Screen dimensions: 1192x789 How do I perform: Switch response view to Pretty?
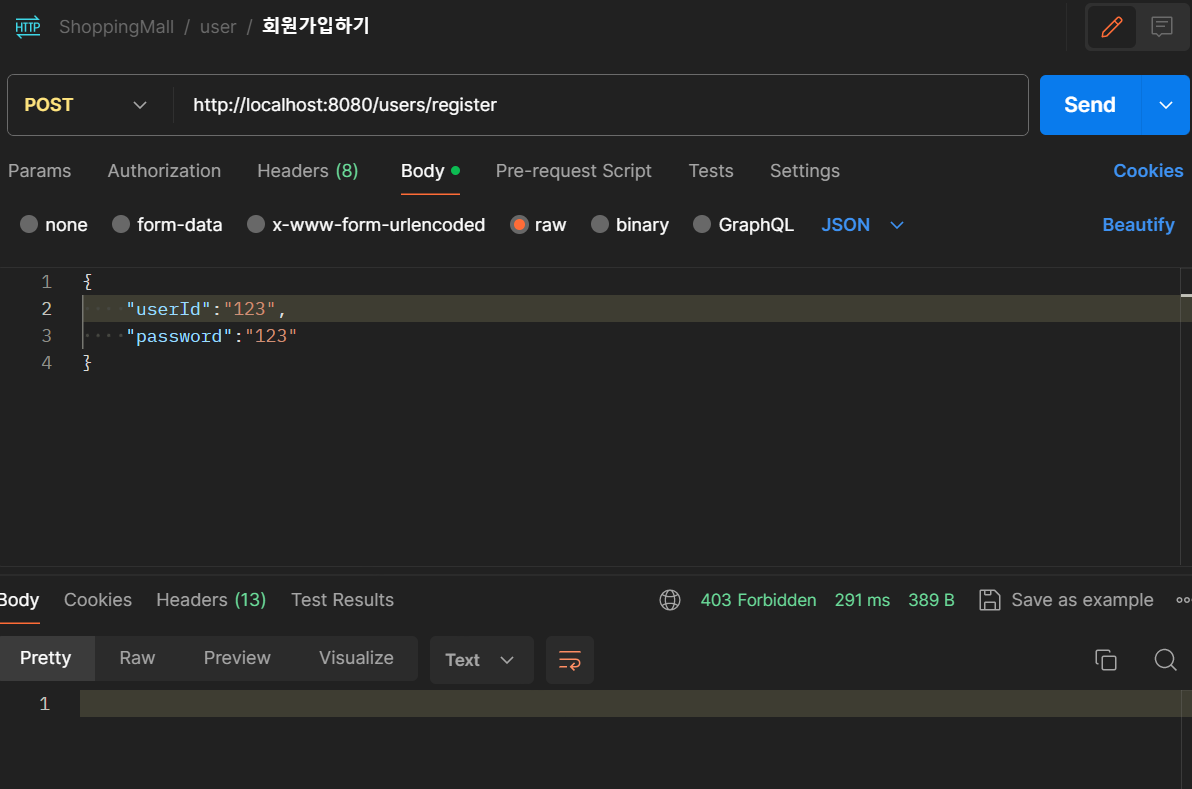pyautogui.click(x=46, y=658)
